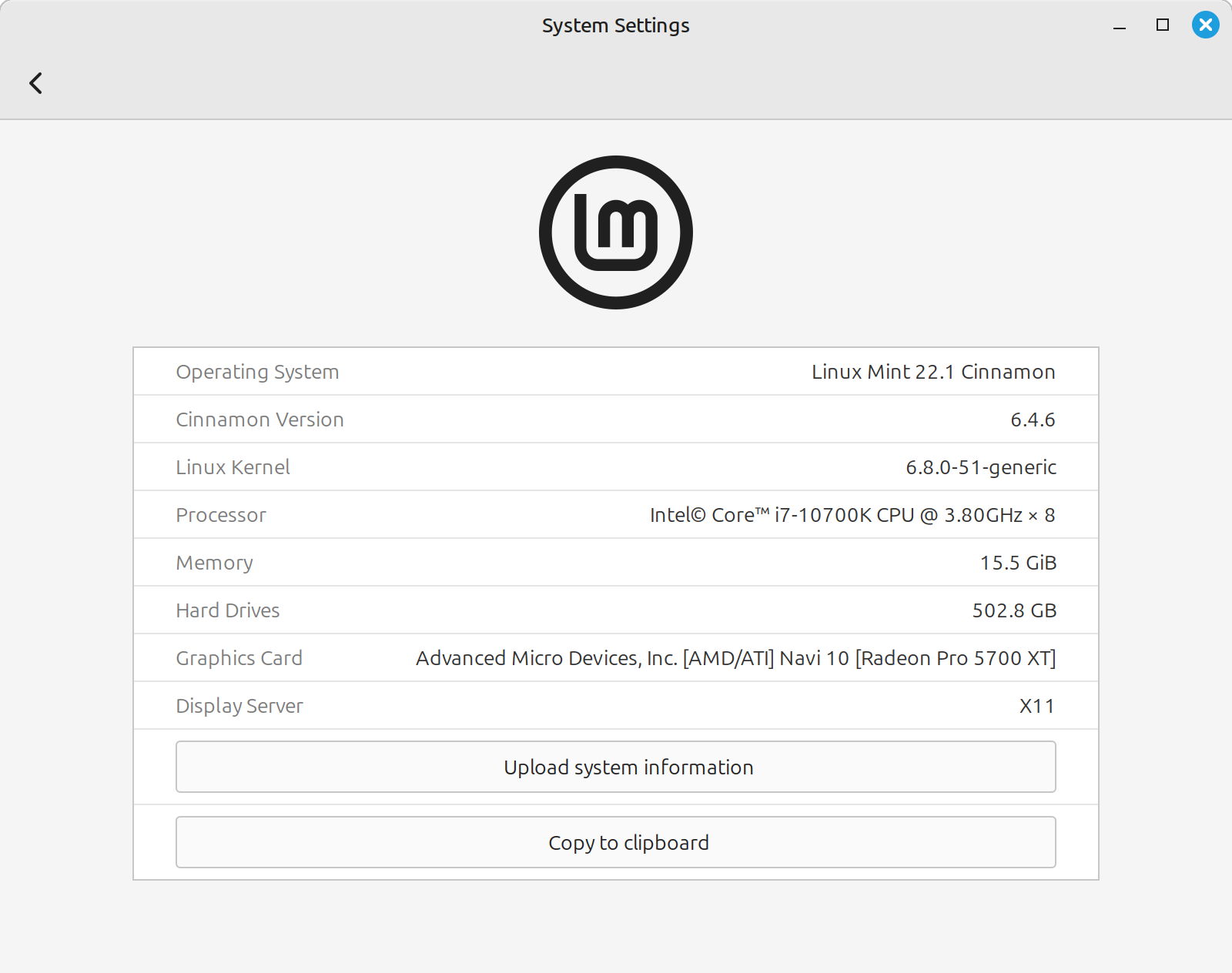Close the System Settings window
The width and height of the screenshot is (1232, 973).
pyautogui.click(x=1205, y=25)
